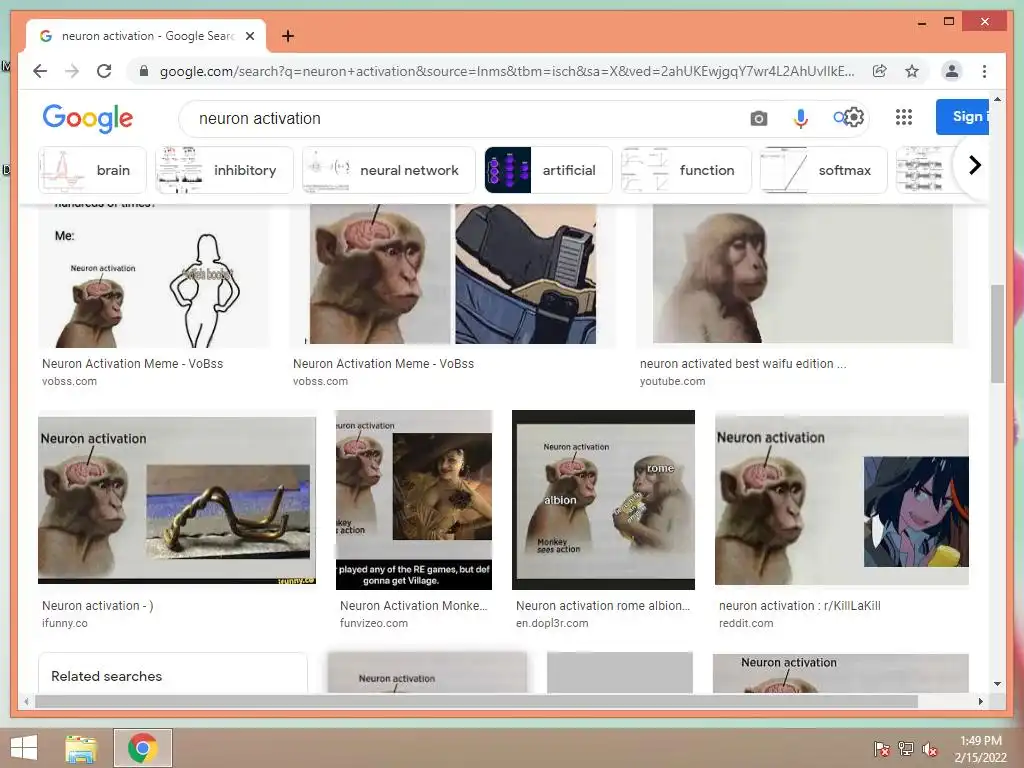Click the forward navigation arrow
Image resolution: width=1024 pixels, height=768 pixels.
72,71
